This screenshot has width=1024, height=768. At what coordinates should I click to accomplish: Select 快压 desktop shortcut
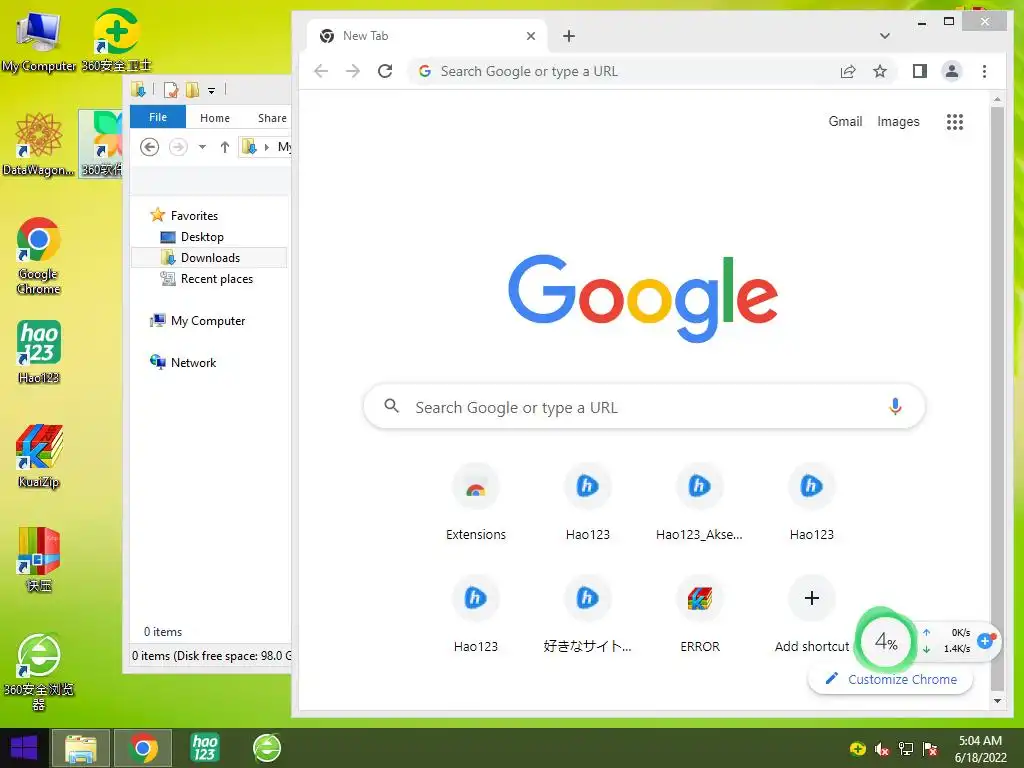[39, 560]
